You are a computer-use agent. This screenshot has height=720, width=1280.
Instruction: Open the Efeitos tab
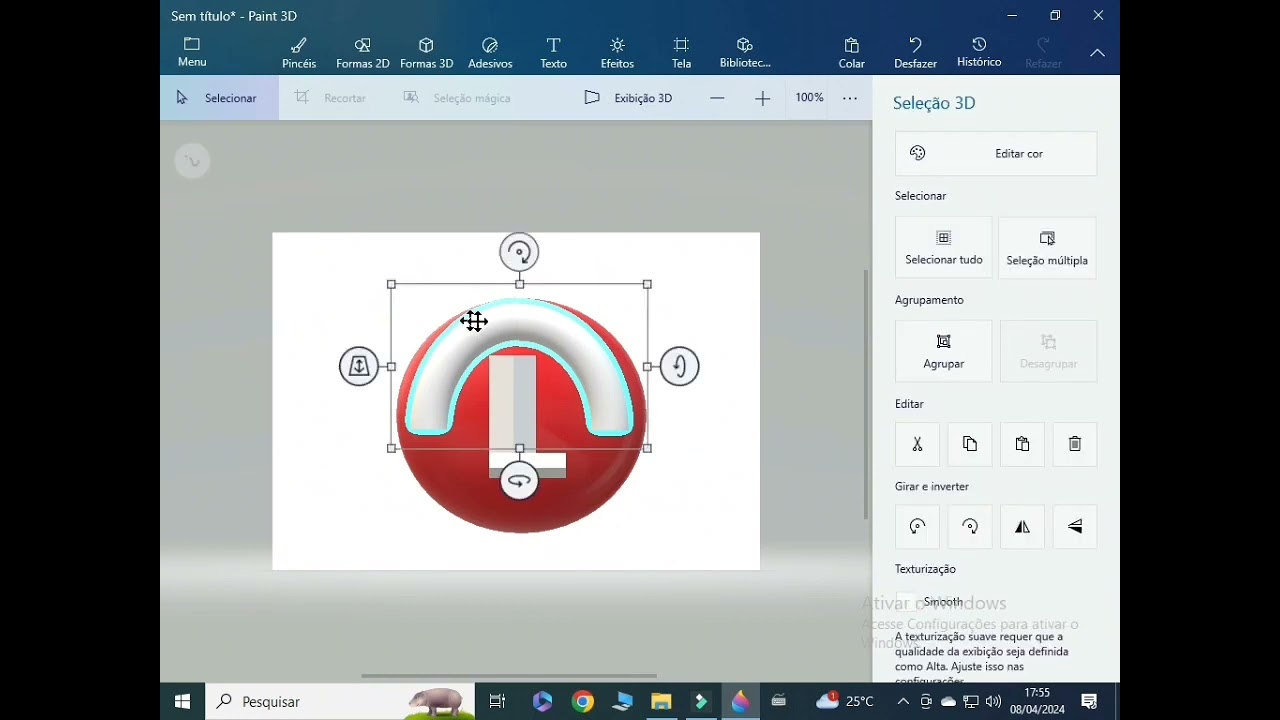[617, 52]
